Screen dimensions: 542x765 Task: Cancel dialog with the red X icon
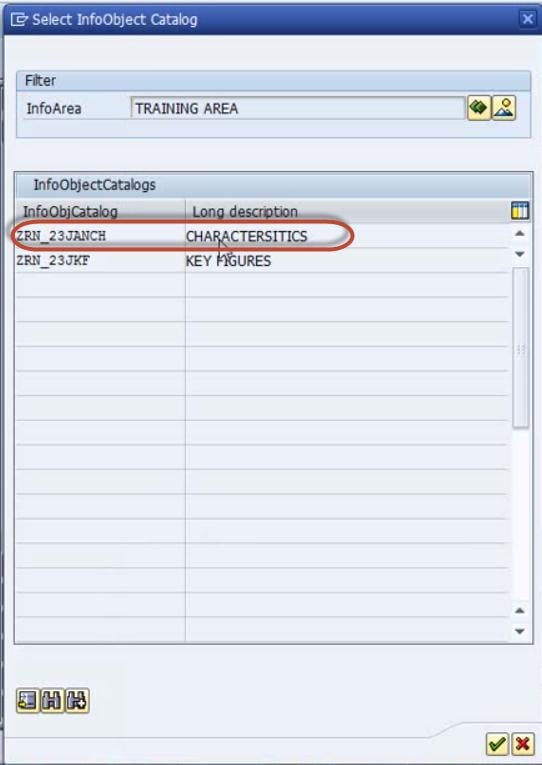pyautogui.click(x=522, y=744)
